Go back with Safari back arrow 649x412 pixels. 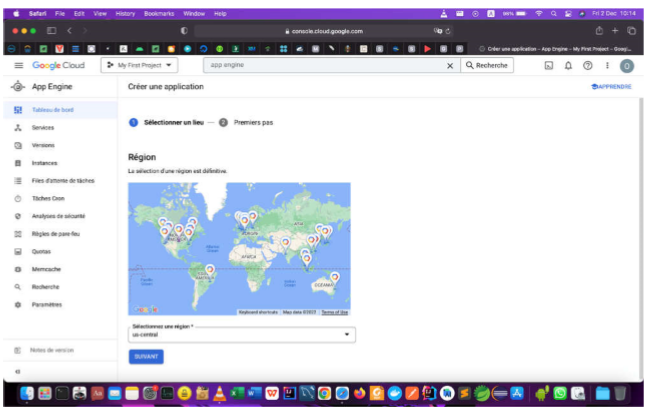pyautogui.click(x=70, y=31)
